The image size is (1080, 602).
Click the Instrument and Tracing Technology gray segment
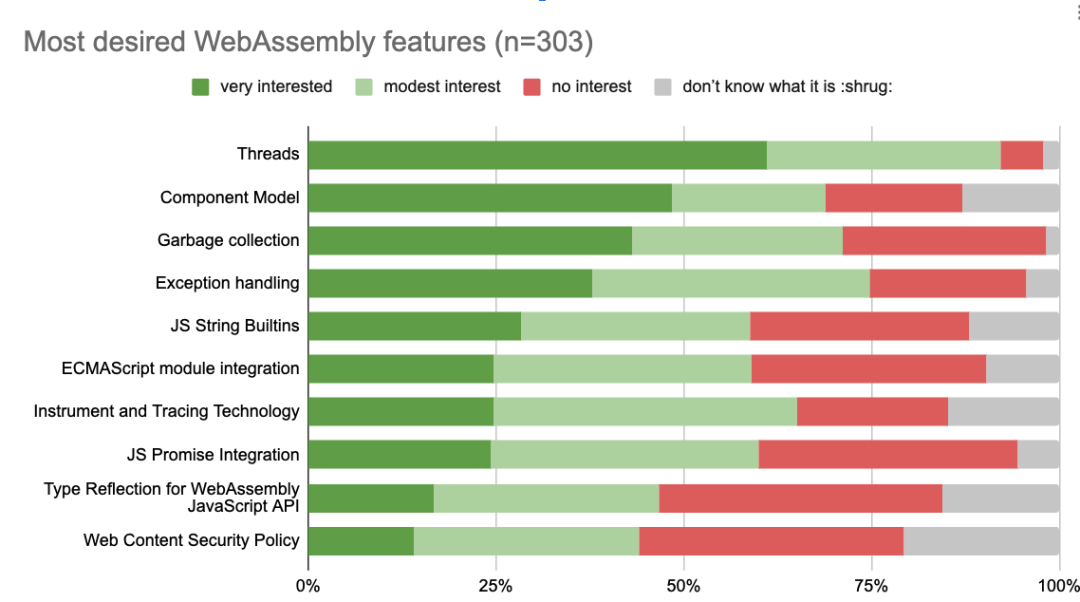pyautogui.click(x=1004, y=411)
